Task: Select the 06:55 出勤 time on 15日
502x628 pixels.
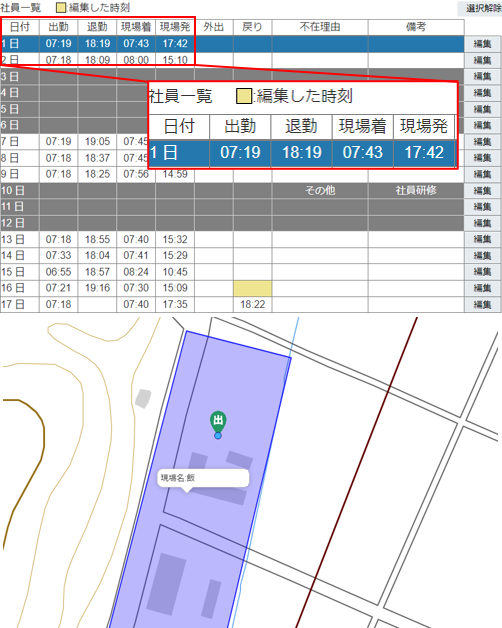Action: click(x=58, y=272)
